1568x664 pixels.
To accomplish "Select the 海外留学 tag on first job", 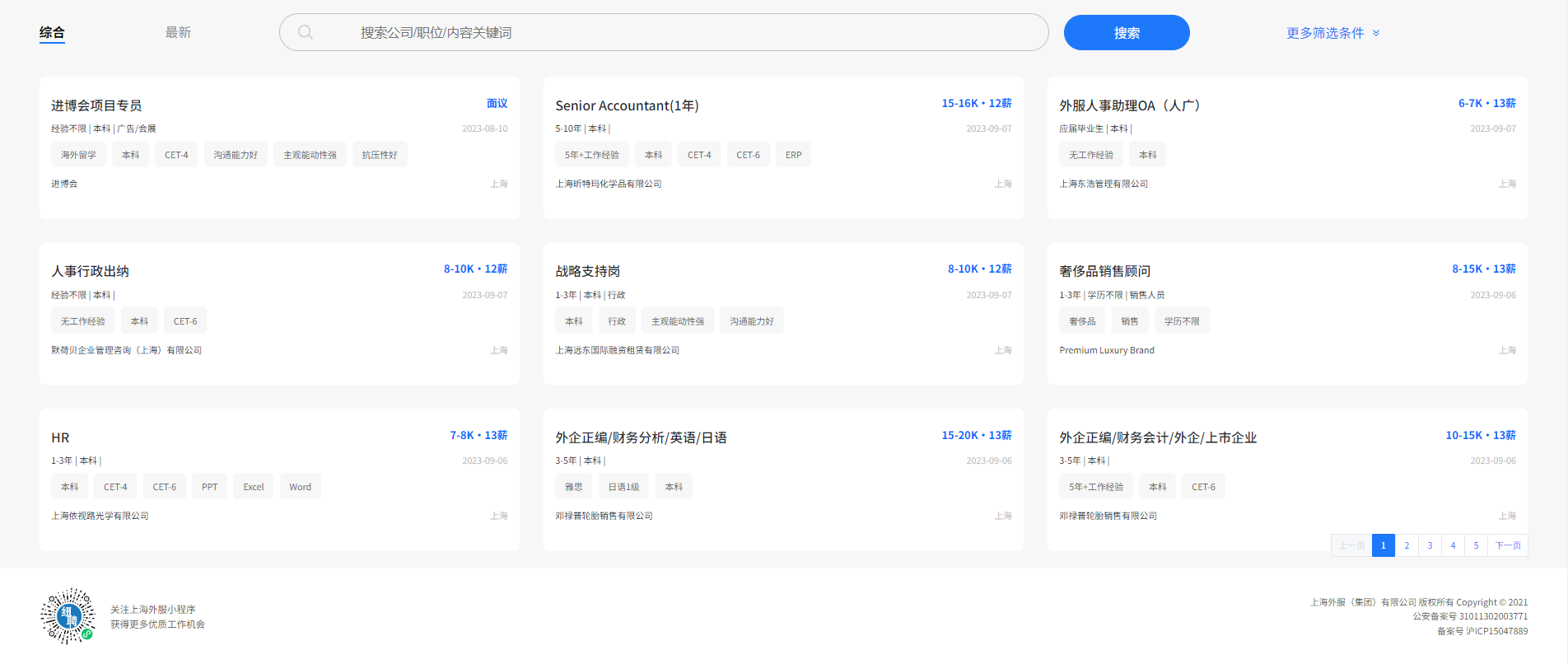I will [x=78, y=155].
